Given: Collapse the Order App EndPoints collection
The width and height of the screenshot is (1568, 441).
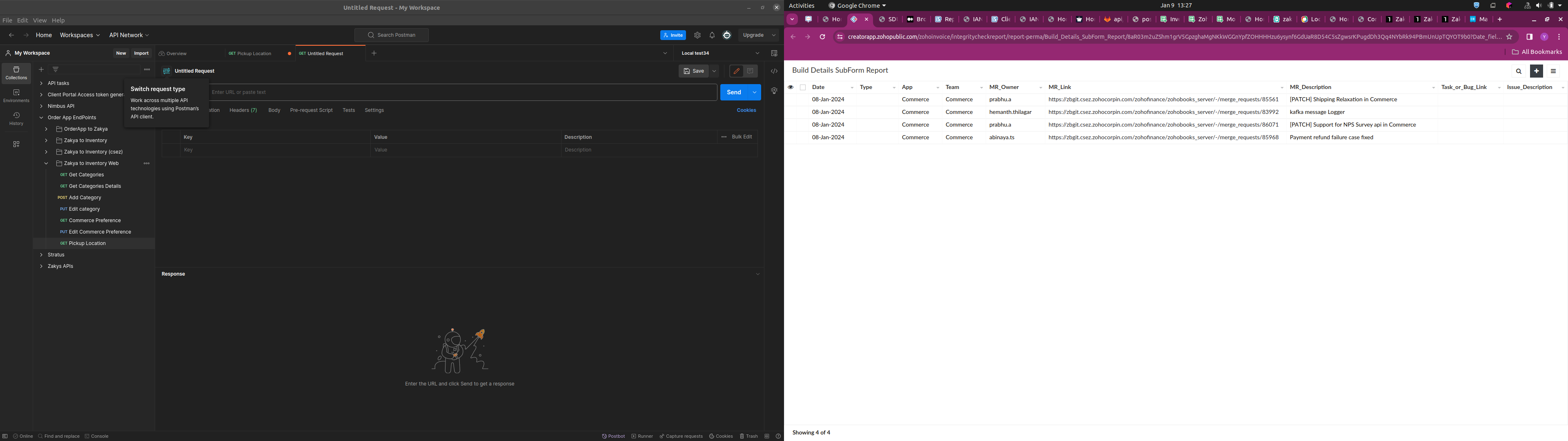Looking at the screenshot, I should point(41,118).
